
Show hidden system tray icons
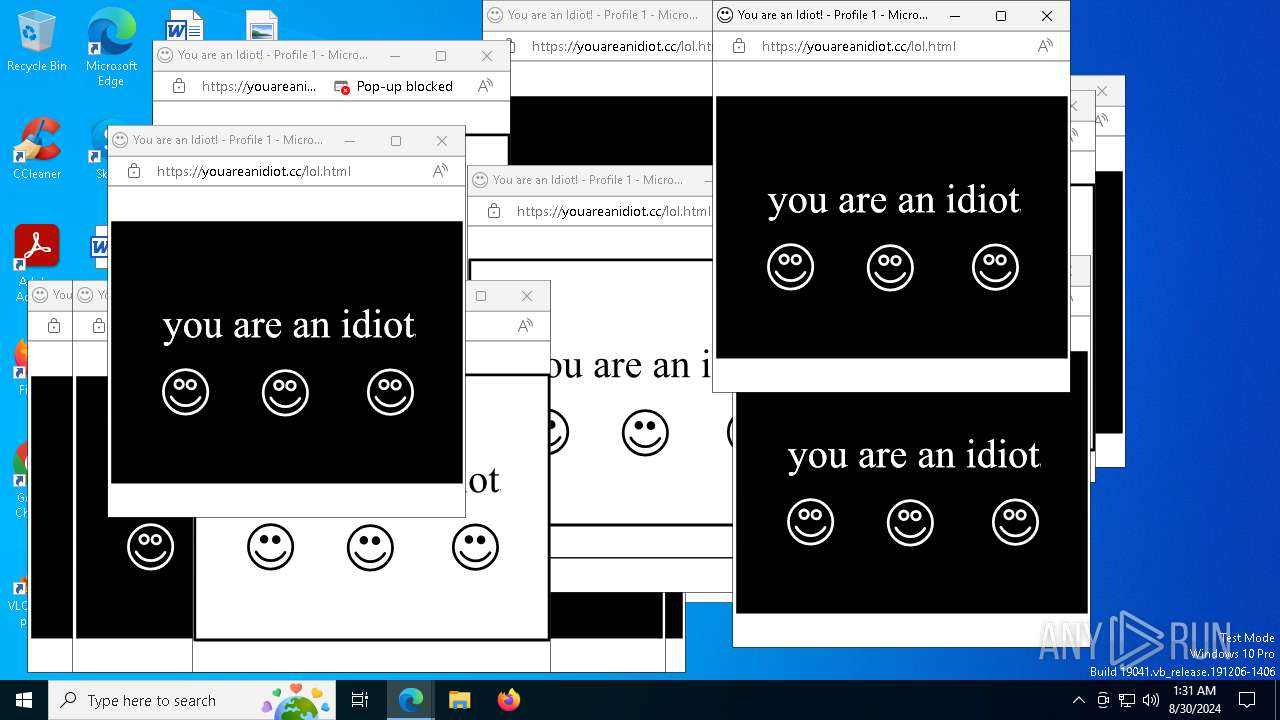(1078, 700)
